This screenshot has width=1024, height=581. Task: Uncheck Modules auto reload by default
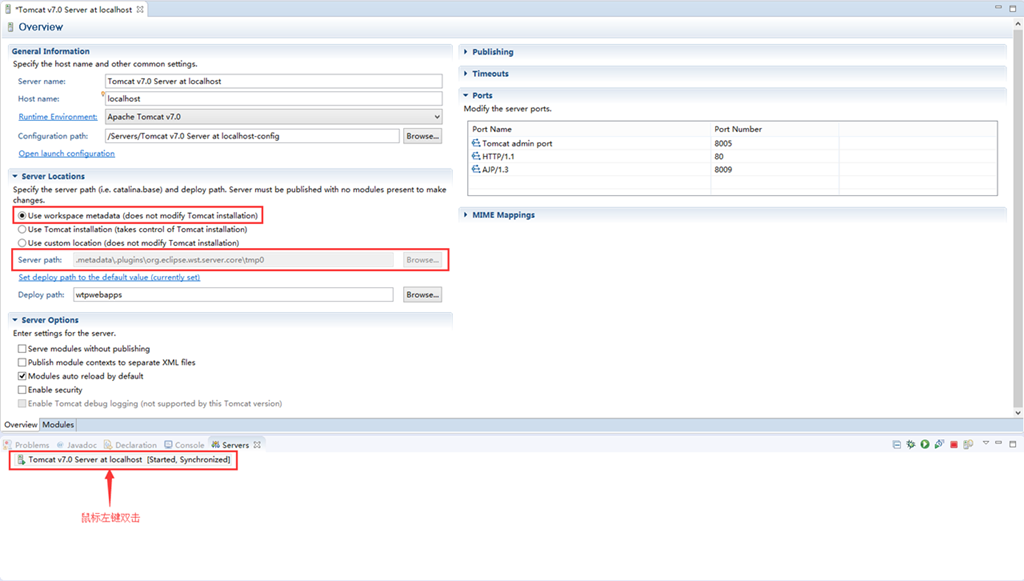(22, 376)
